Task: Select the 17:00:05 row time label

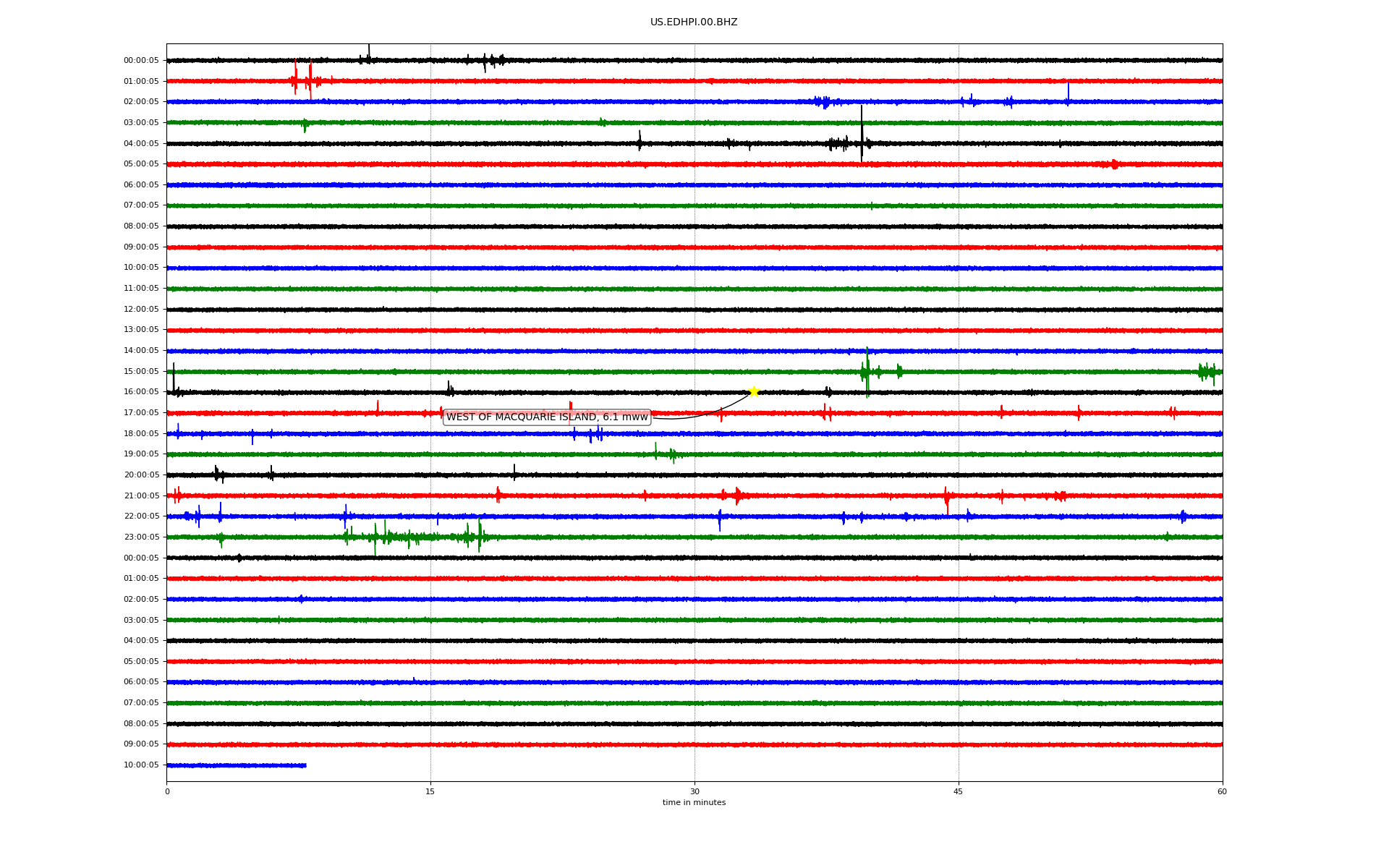Action: coord(141,413)
